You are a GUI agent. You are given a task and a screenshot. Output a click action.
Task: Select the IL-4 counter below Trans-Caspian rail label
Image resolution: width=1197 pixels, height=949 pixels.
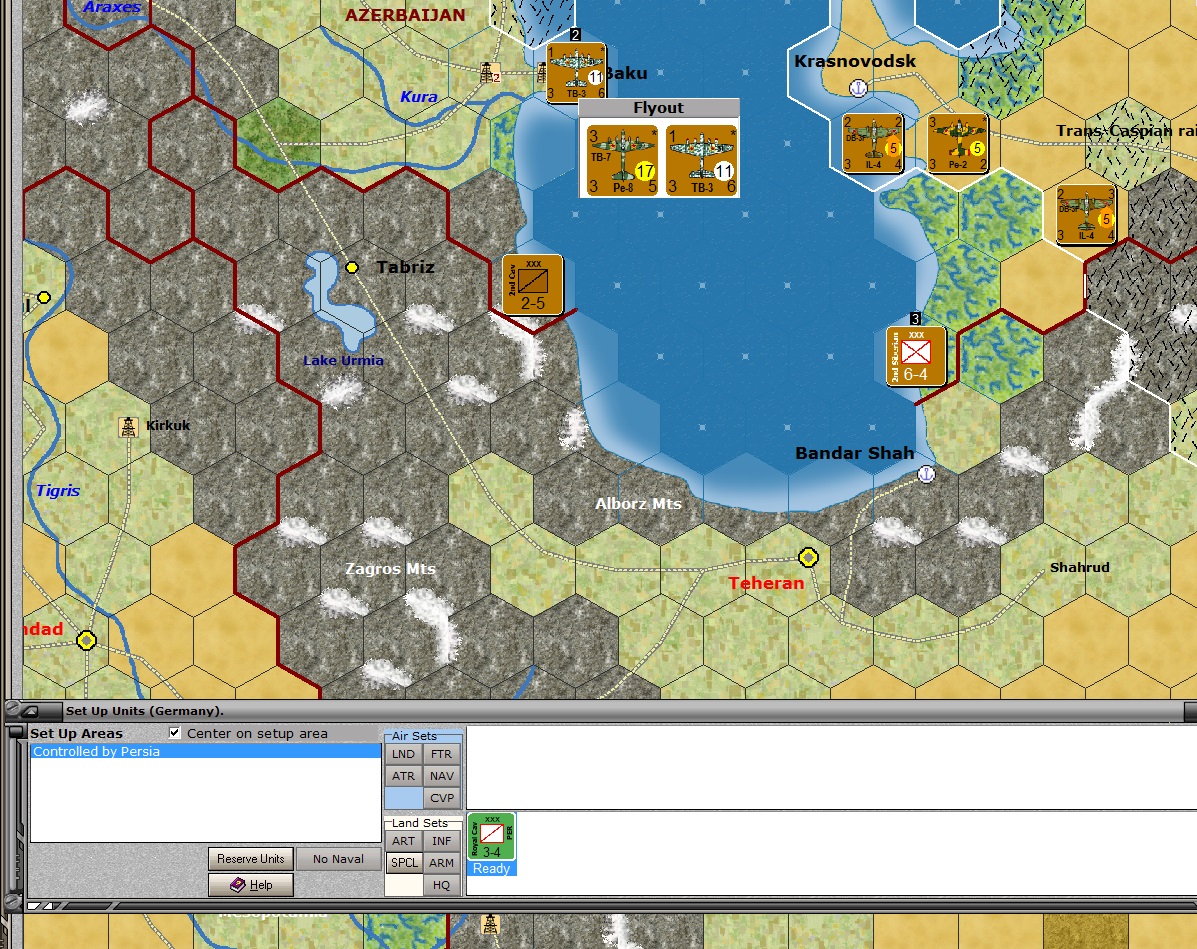click(x=1086, y=215)
